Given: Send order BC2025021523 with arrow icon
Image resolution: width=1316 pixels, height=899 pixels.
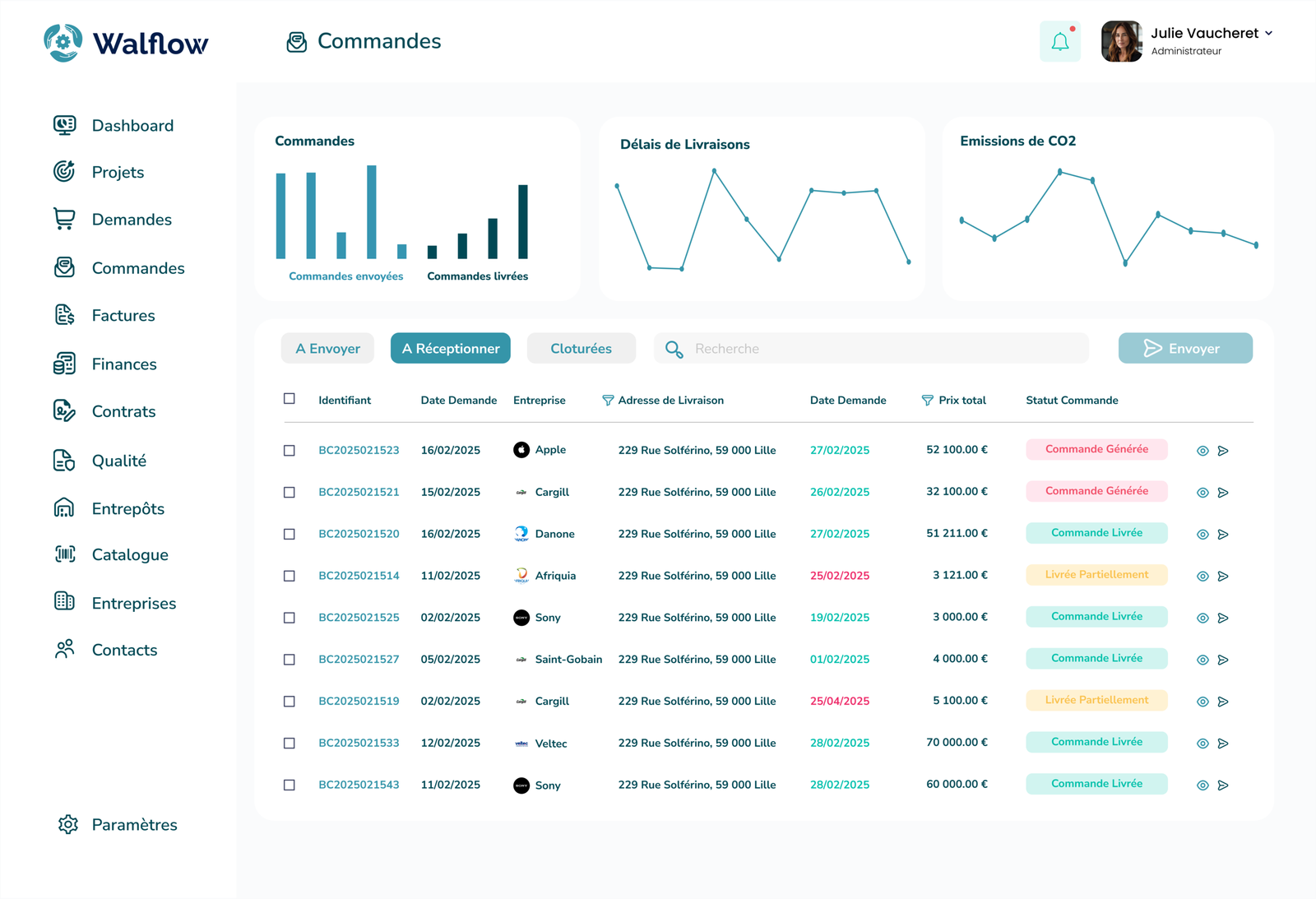Looking at the screenshot, I should (x=1223, y=451).
